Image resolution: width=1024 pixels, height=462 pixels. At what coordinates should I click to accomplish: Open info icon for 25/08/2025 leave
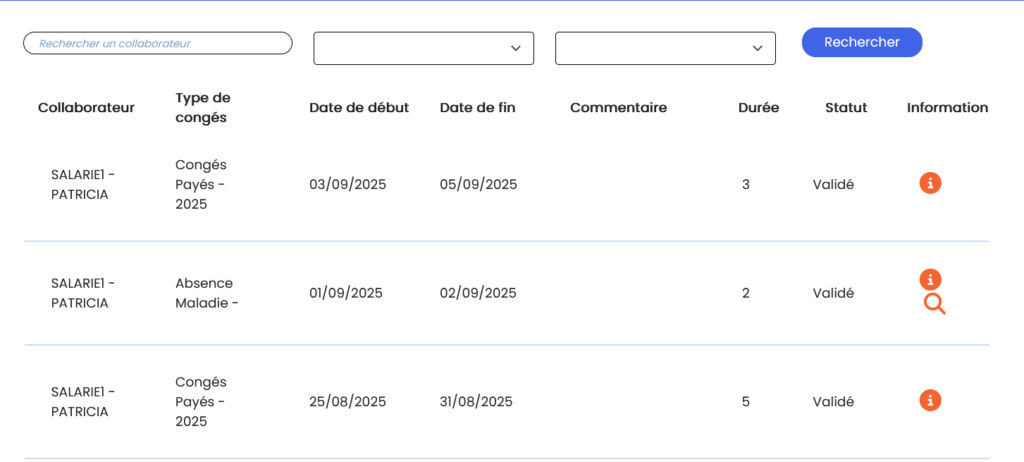pos(930,400)
